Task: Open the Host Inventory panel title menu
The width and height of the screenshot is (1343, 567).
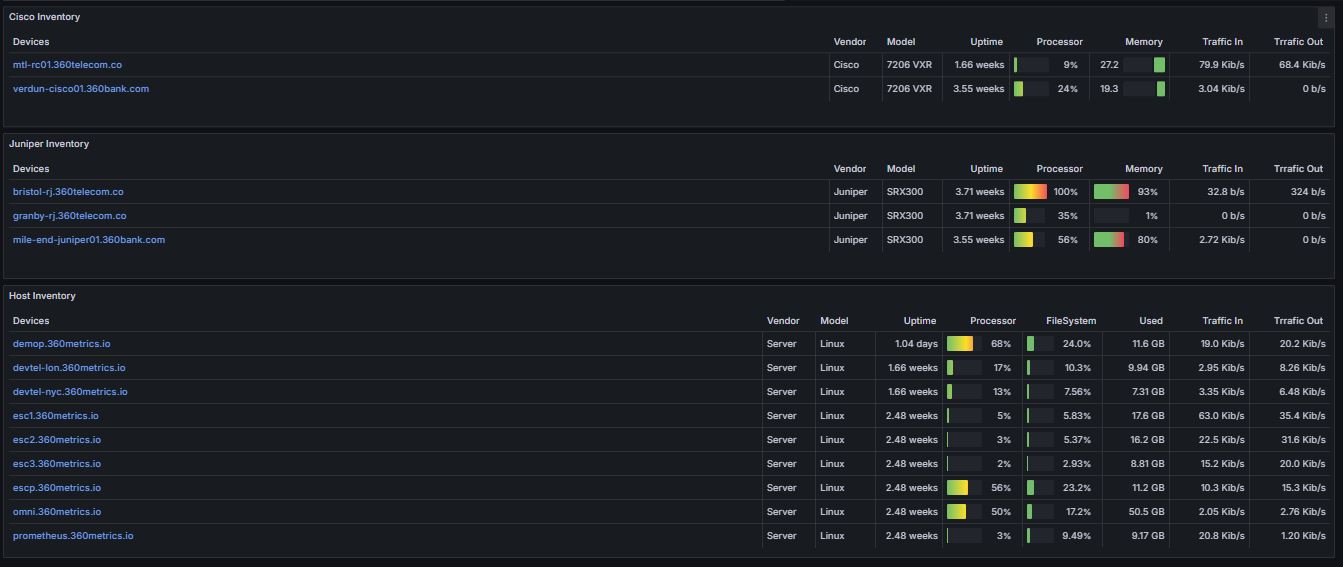Action: click(42, 296)
